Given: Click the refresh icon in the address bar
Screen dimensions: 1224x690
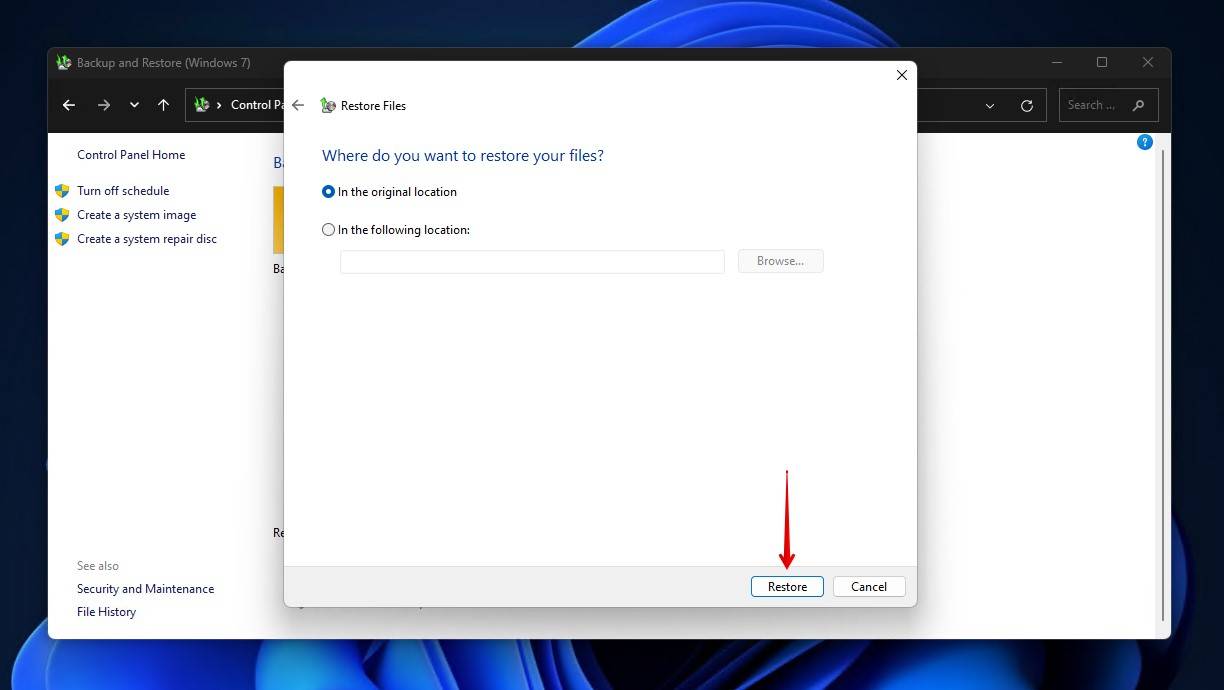Looking at the screenshot, I should (x=1027, y=105).
